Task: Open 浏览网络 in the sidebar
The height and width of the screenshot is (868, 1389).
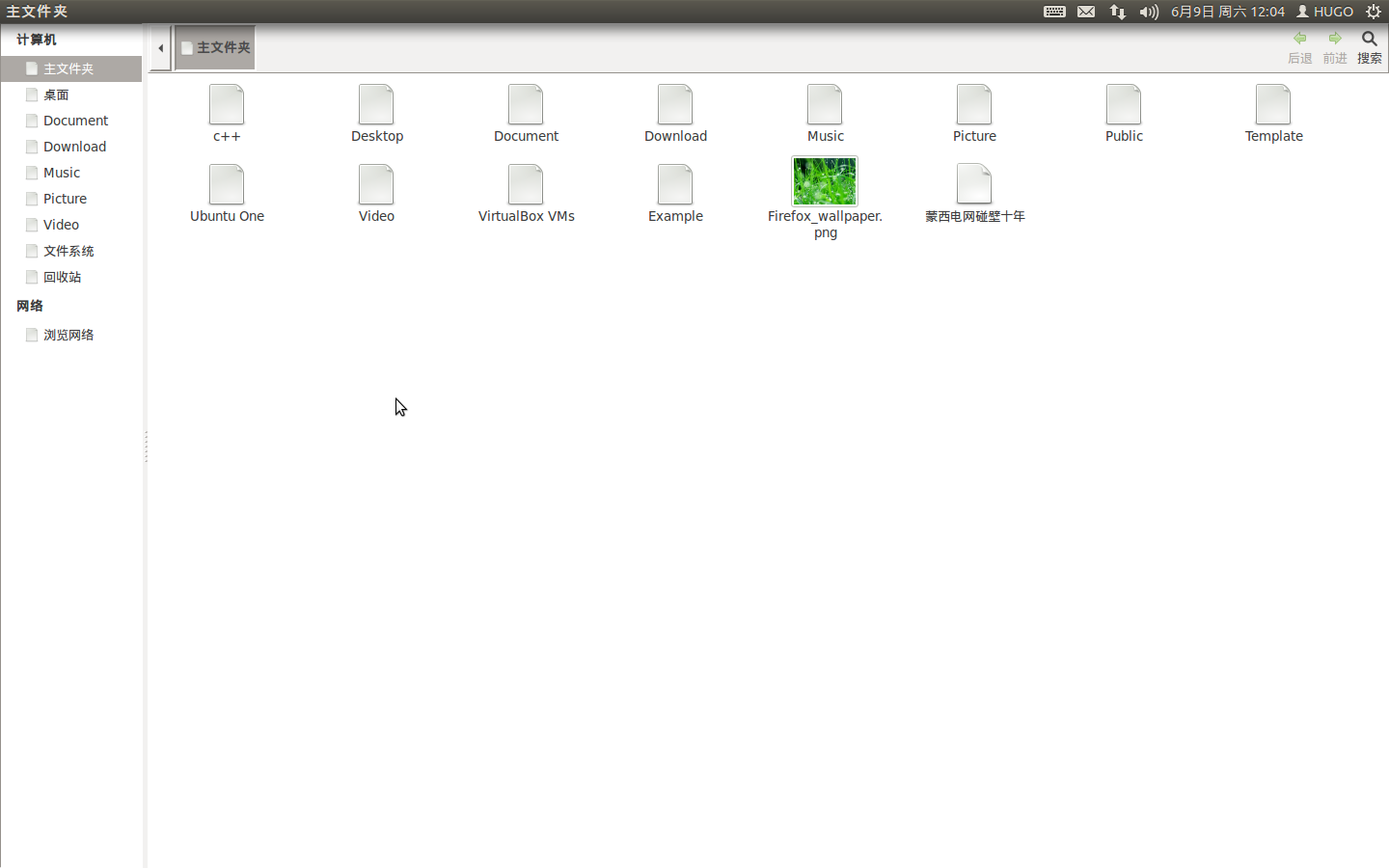Action: tap(71, 335)
